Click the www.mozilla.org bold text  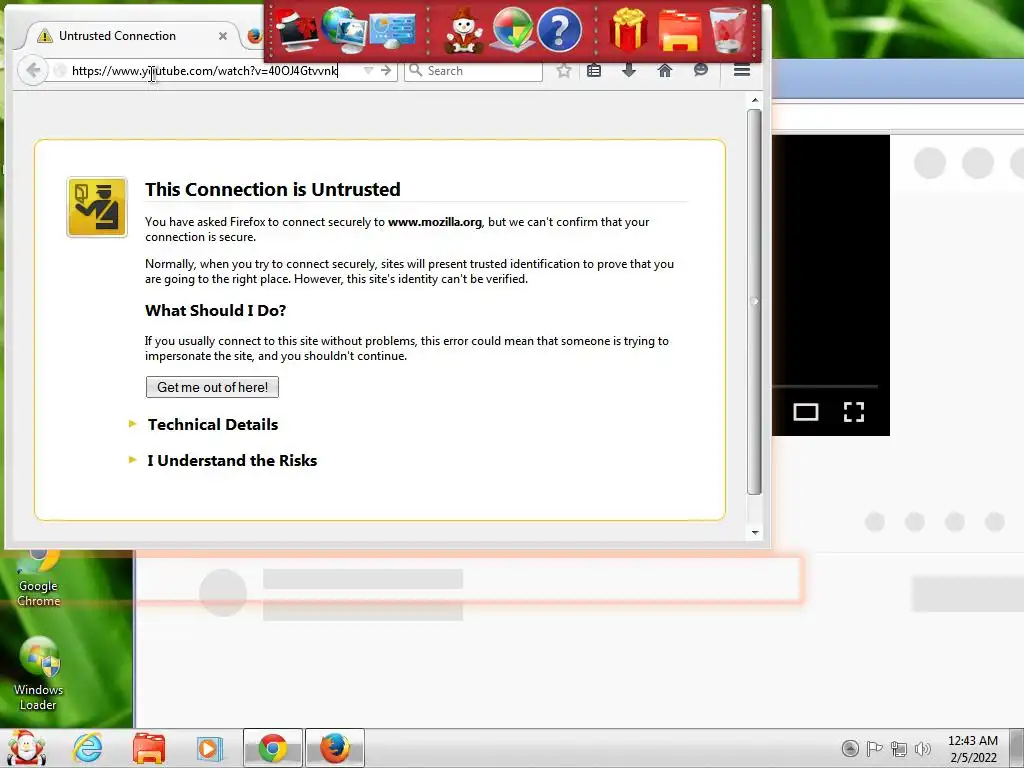click(435, 222)
